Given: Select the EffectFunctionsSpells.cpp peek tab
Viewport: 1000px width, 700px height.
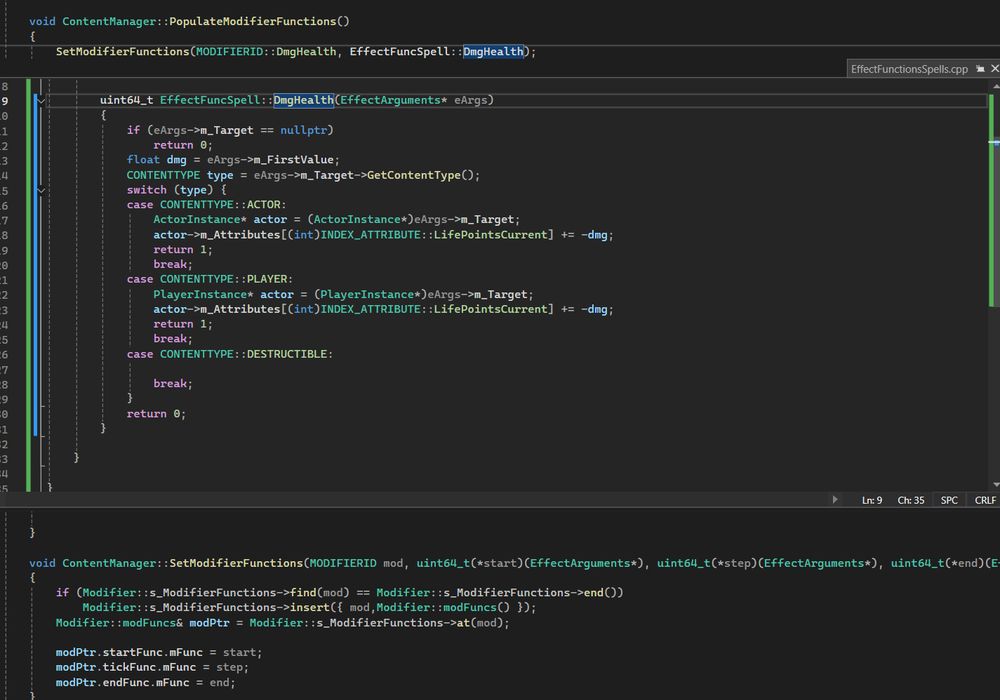Looking at the screenshot, I should (x=909, y=69).
